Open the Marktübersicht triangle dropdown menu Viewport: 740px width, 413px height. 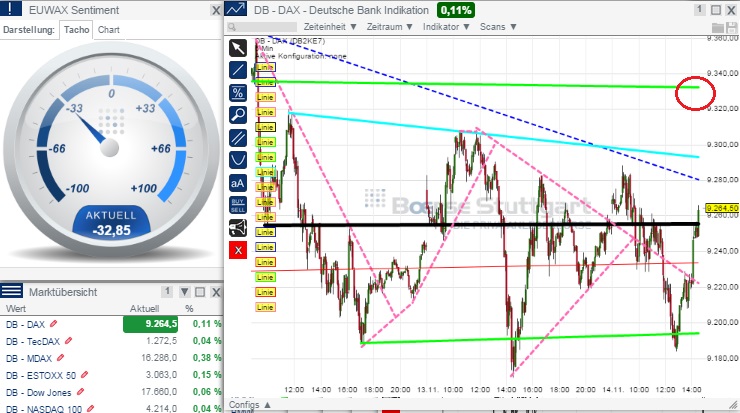[185, 292]
